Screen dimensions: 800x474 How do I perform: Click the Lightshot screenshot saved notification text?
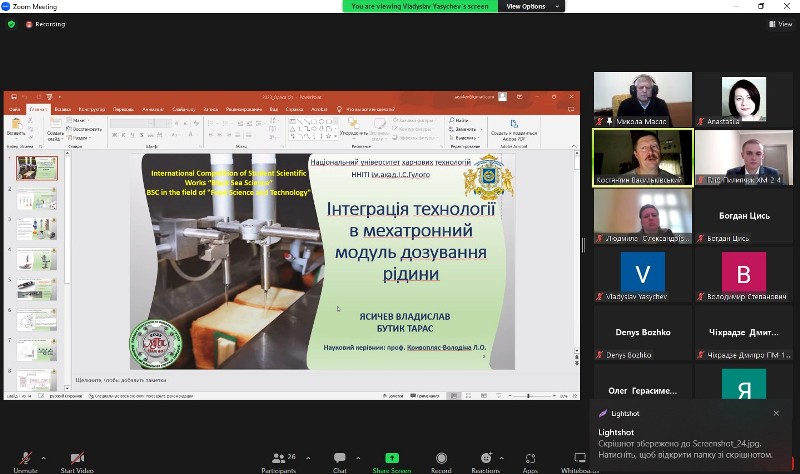685,448
